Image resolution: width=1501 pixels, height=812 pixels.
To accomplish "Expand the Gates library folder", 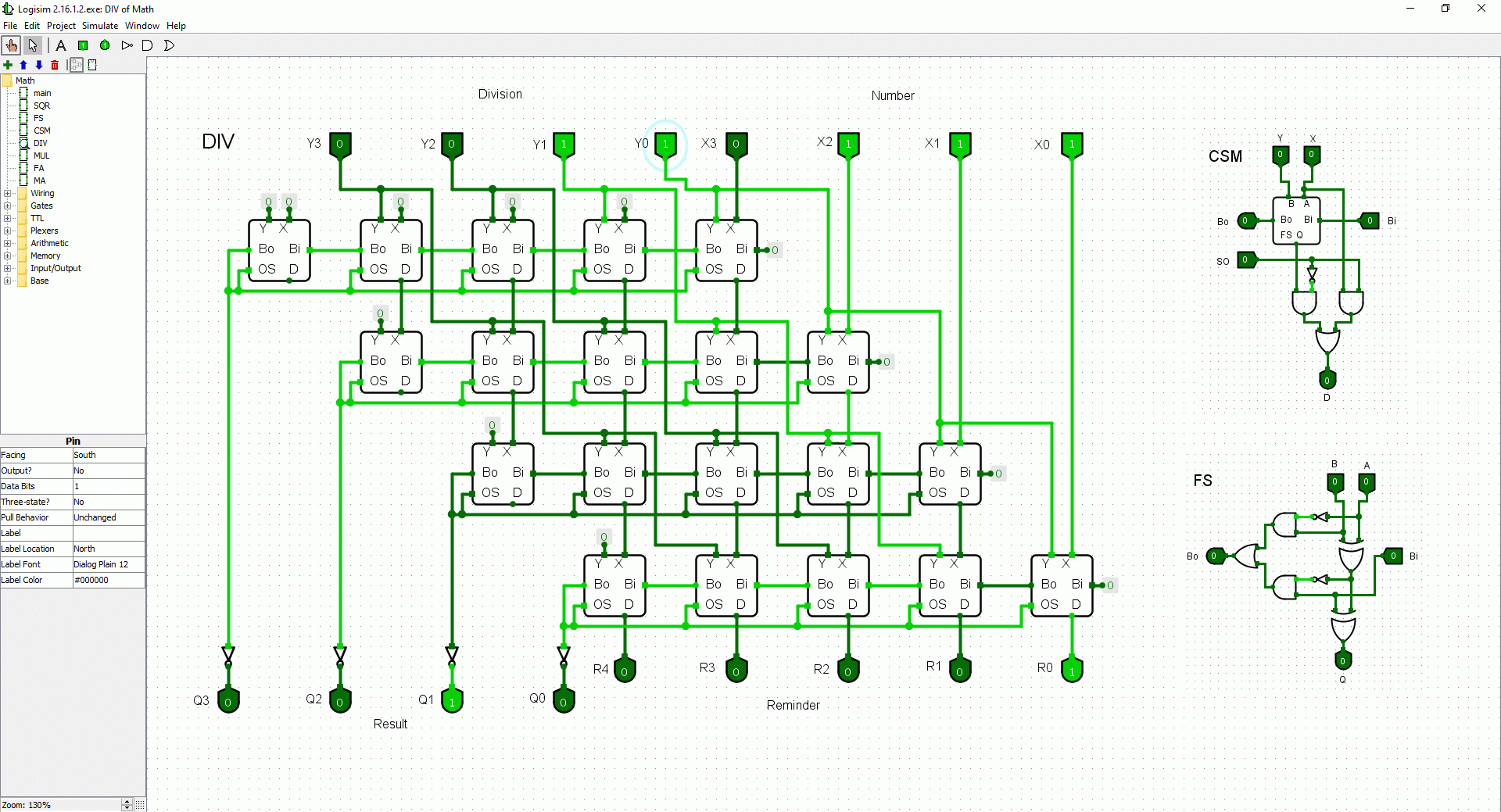I will (x=8, y=206).
